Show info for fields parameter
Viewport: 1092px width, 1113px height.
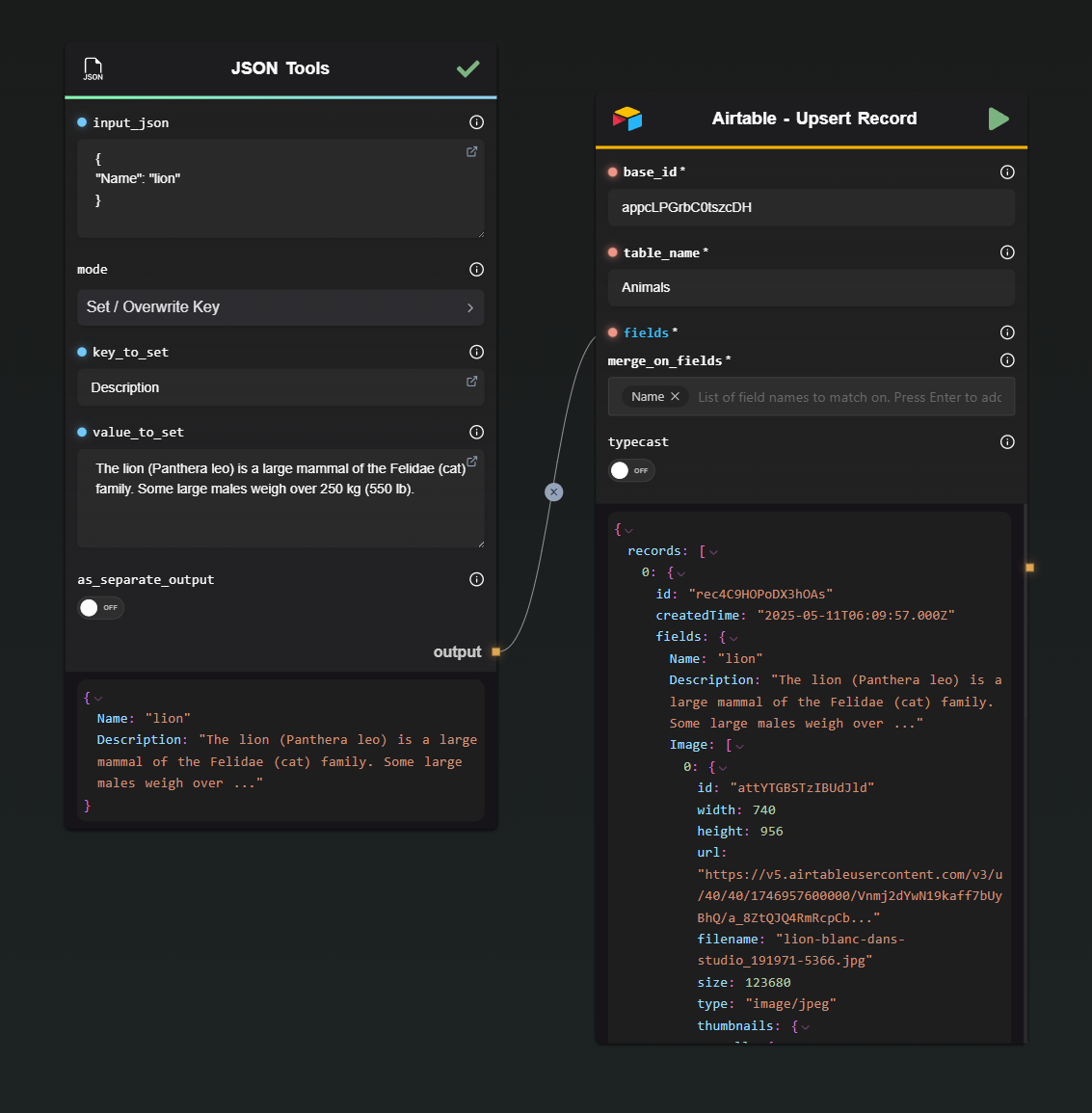pos(1007,332)
